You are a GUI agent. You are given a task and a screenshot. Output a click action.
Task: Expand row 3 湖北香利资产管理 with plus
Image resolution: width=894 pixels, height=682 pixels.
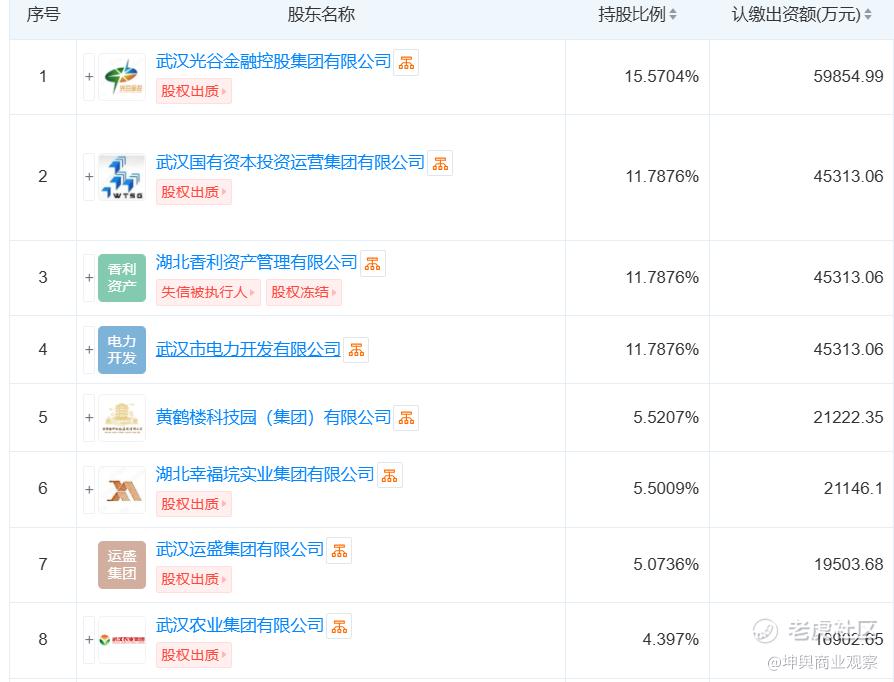click(89, 278)
